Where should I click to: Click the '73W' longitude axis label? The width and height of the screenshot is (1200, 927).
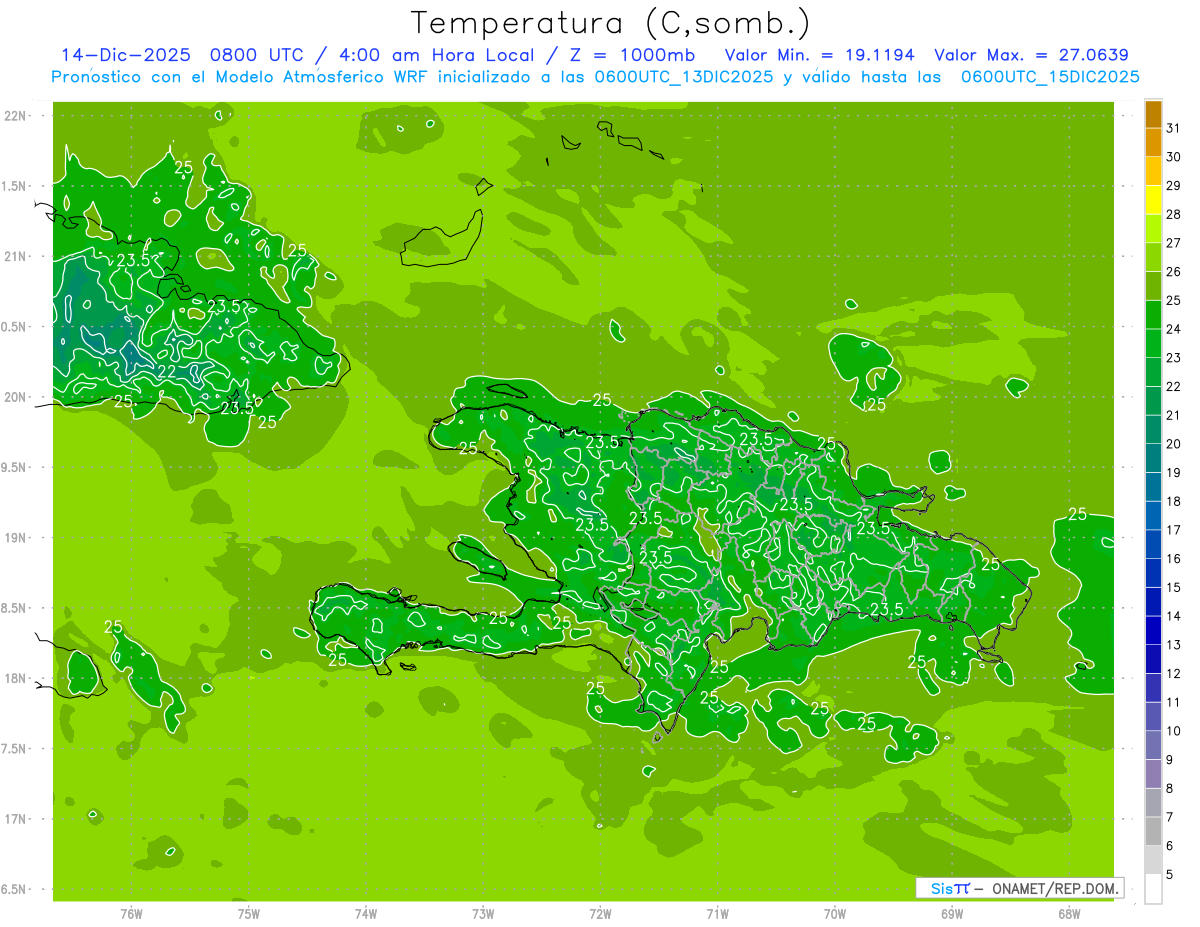coord(483,913)
